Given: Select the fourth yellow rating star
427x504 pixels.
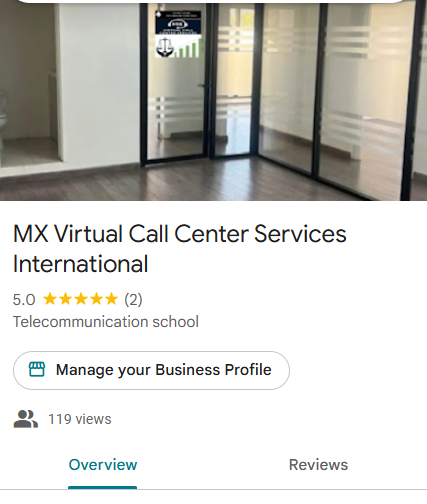Looking at the screenshot, I should click(x=96, y=299).
